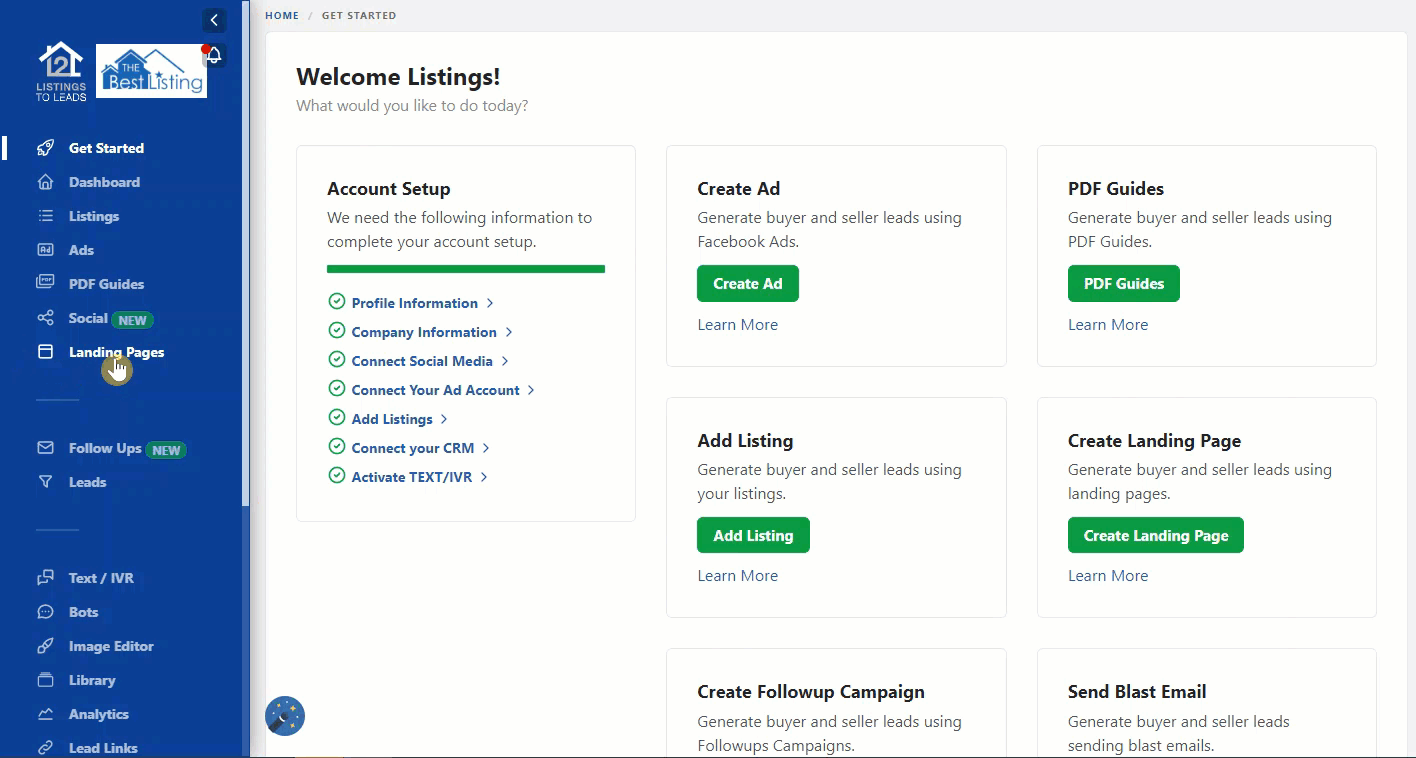Click the Leads funnel icon
This screenshot has width=1416, height=758.
coord(45,482)
